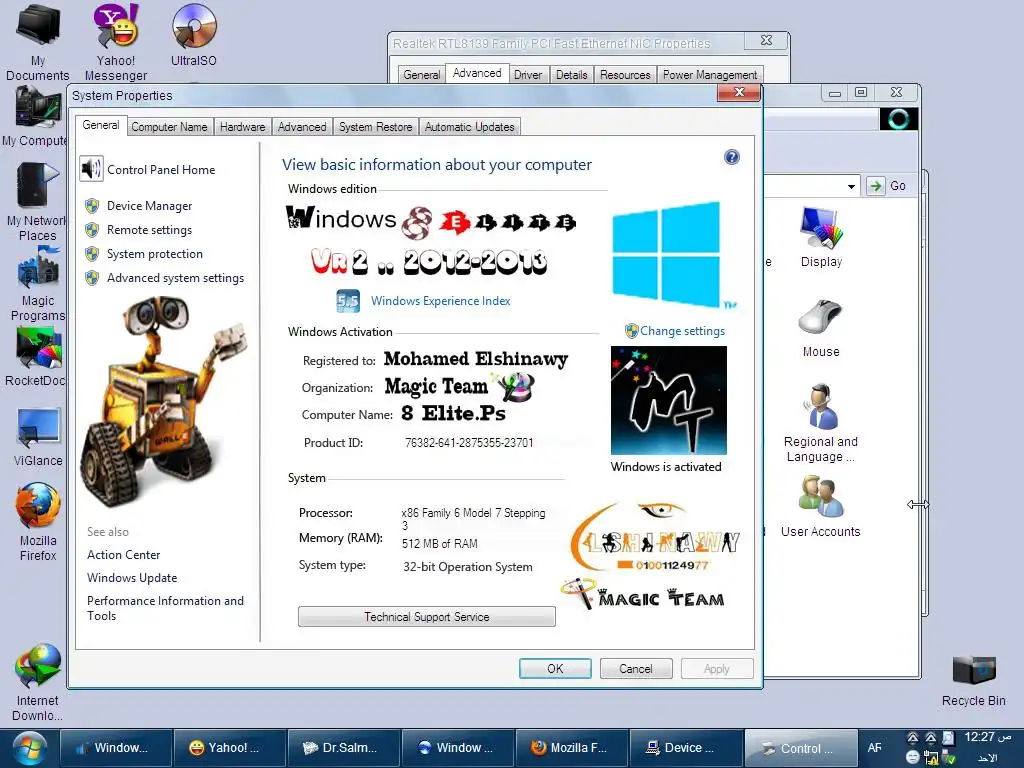Open Power Management tab in Realtek Properties
This screenshot has width=1024, height=768.
[x=710, y=74]
